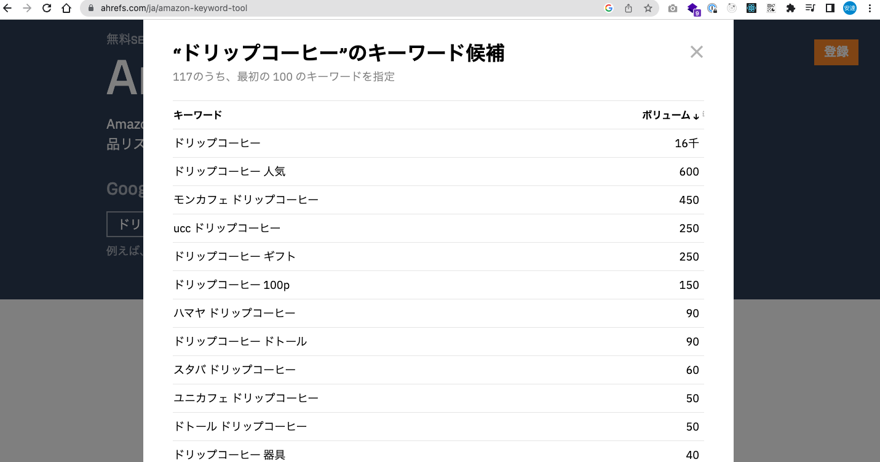
Task: Click the Google icon in address bar
Action: point(608,8)
